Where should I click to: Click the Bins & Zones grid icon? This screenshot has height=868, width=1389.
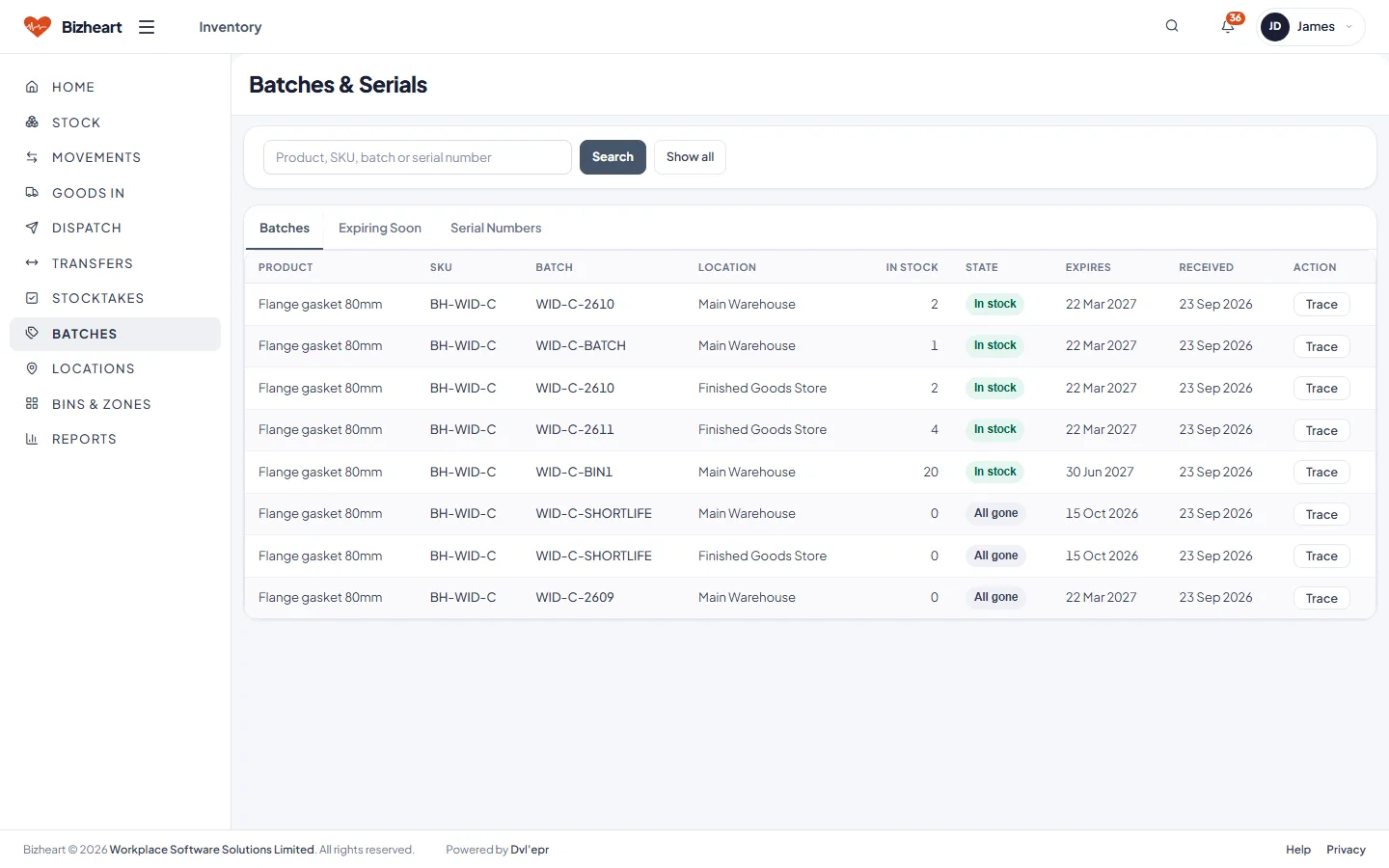click(32, 404)
